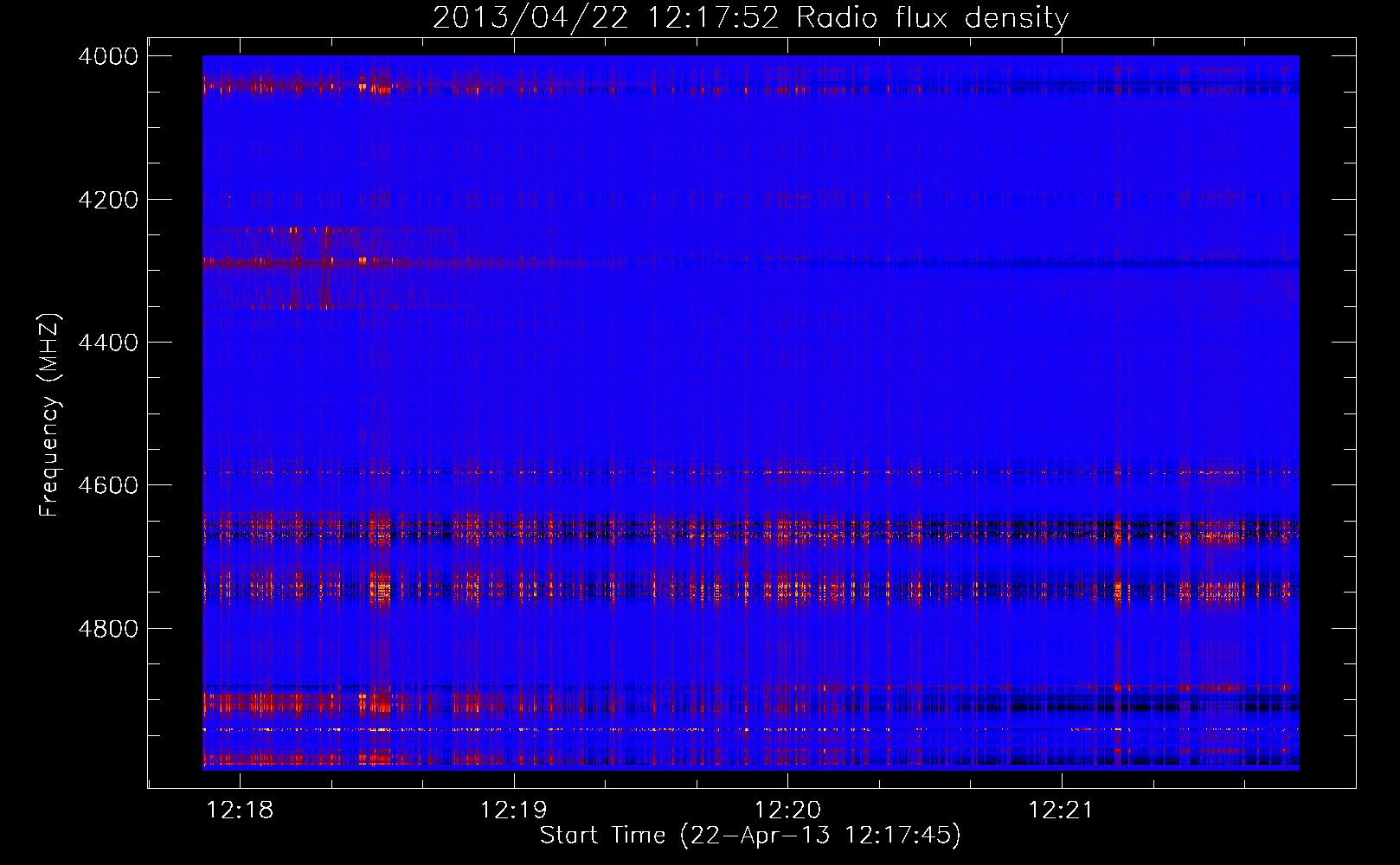Select the 4600 frequency axis label
Image resolution: width=1400 pixels, height=865 pixels.
(x=107, y=485)
